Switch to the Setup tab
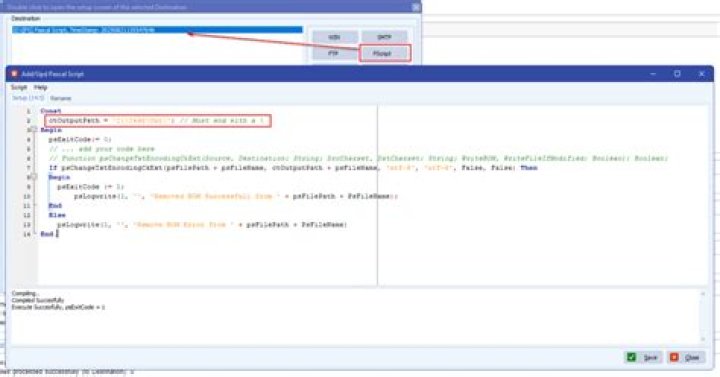The height and width of the screenshot is (377, 720). tap(28, 98)
